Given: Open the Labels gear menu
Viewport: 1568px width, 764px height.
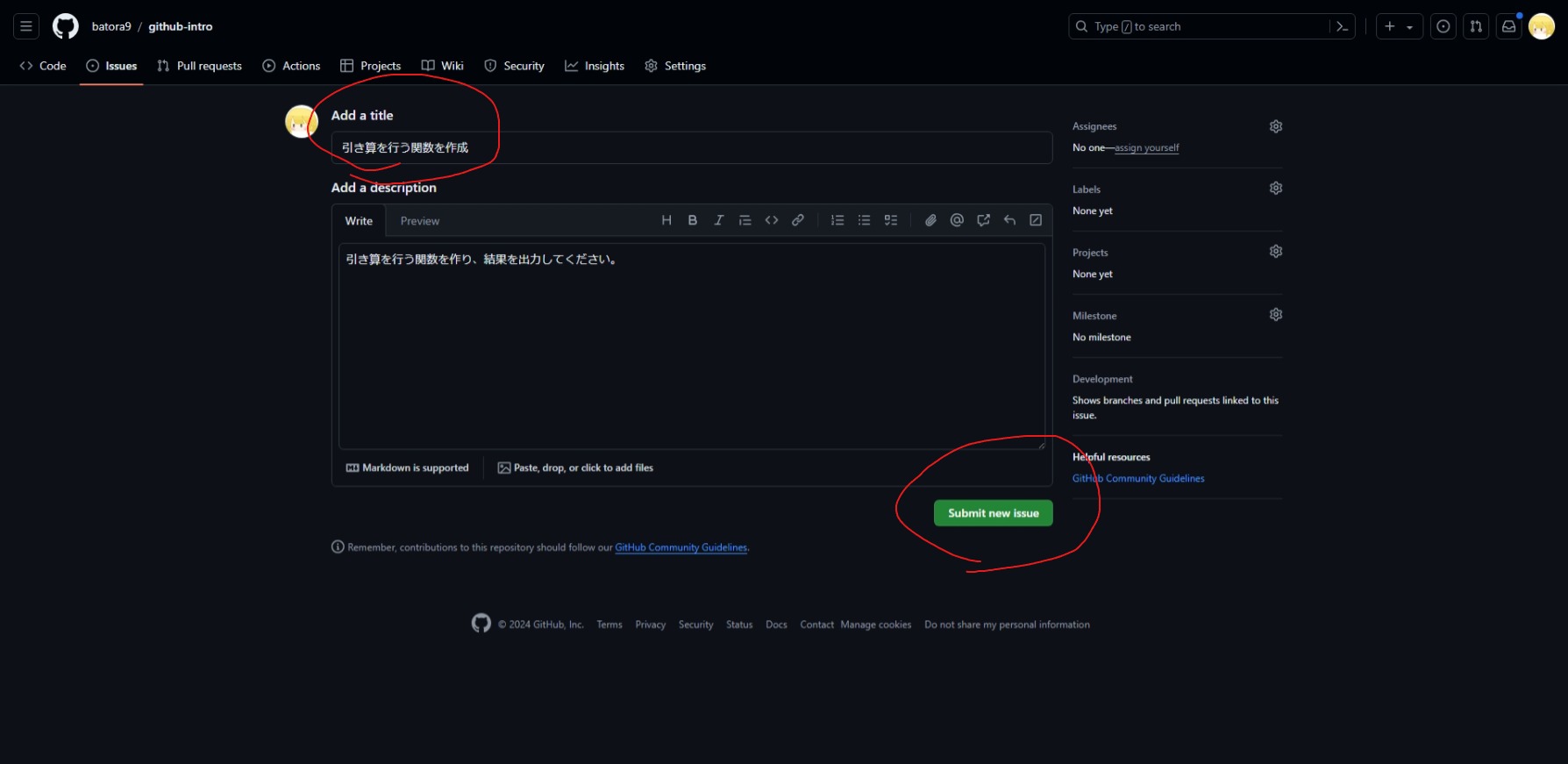Looking at the screenshot, I should tap(1276, 189).
